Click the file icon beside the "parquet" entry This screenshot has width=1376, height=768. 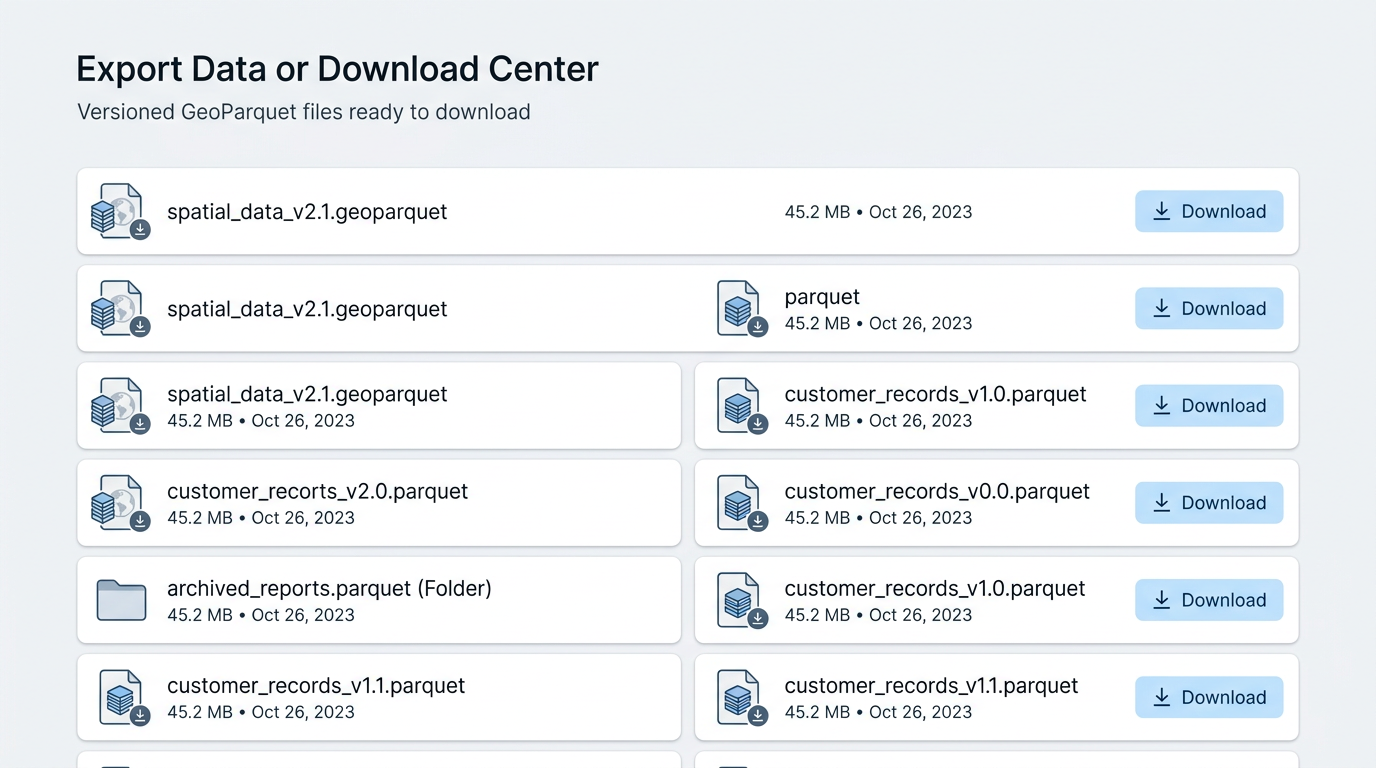coord(741,308)
